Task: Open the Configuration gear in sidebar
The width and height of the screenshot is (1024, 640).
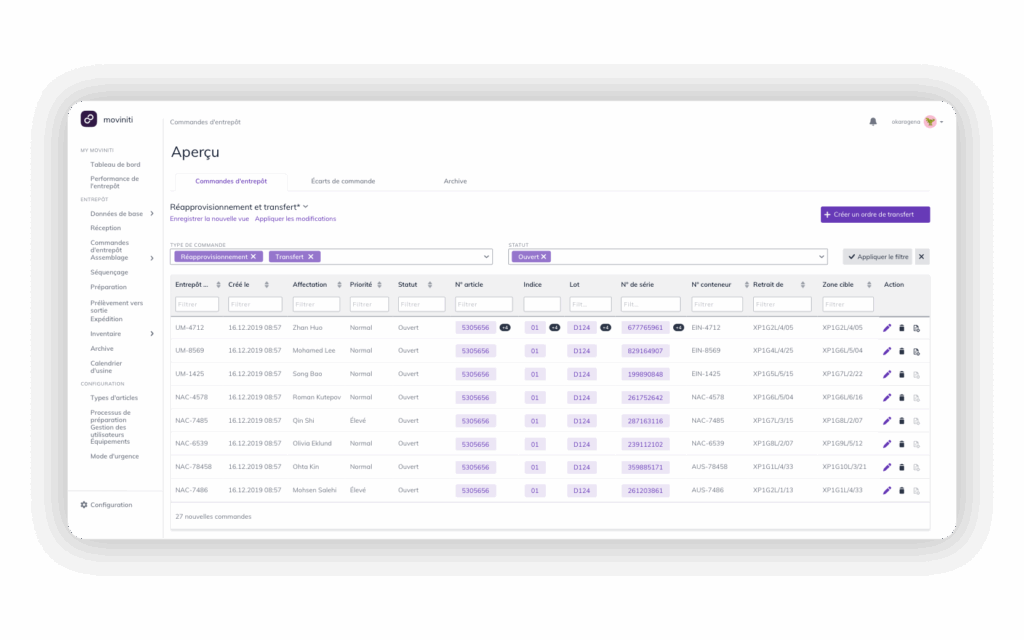Action: pos(84,505)
